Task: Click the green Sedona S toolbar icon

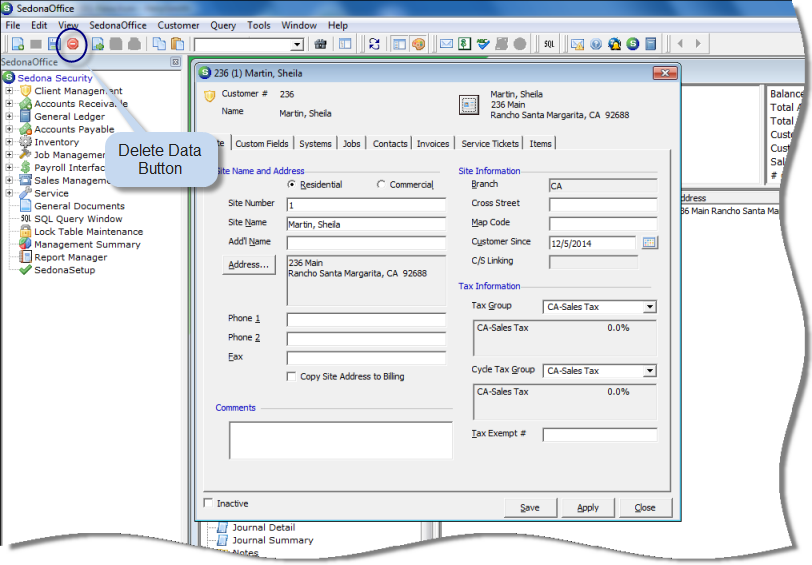Action: point(633,44)
